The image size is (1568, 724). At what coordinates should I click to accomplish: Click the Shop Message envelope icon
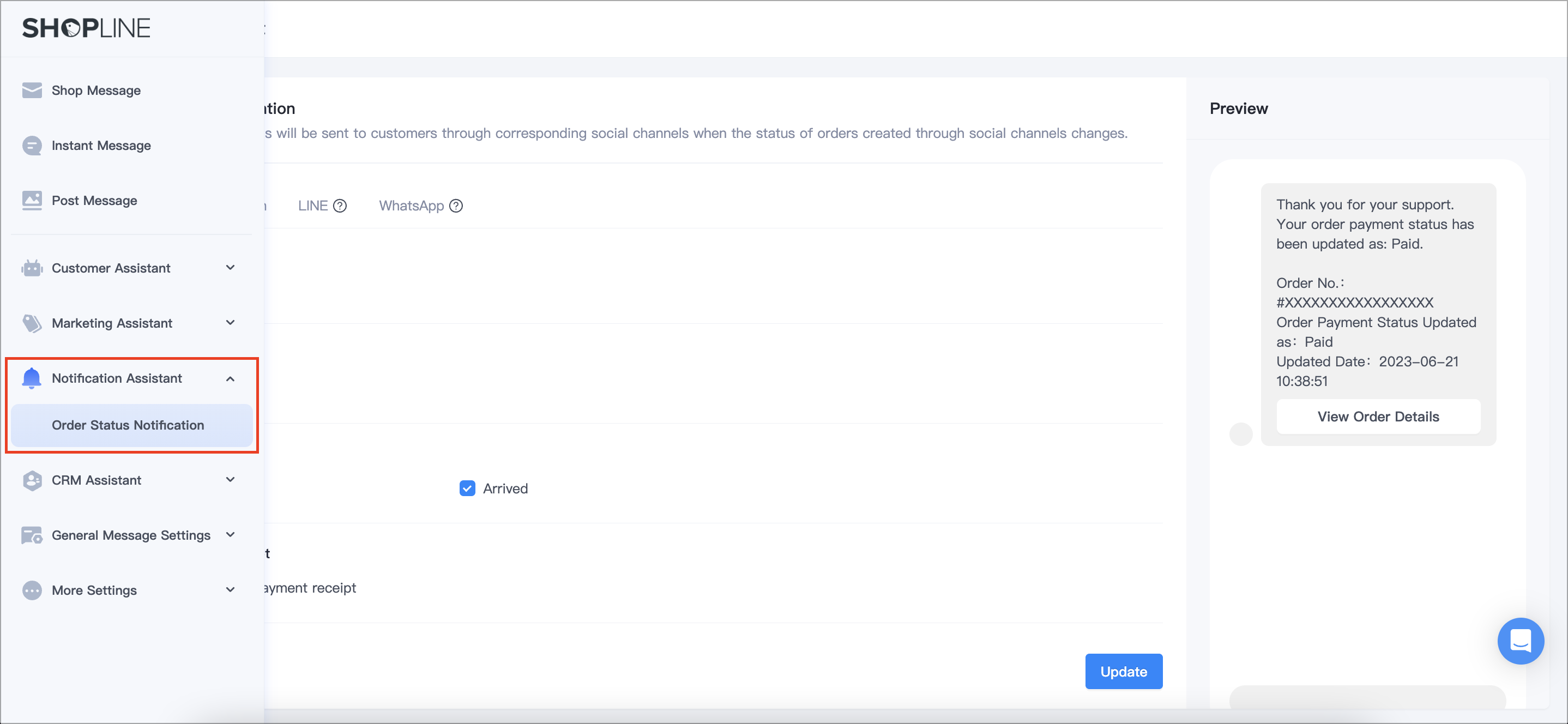click(x=31, y=90)
